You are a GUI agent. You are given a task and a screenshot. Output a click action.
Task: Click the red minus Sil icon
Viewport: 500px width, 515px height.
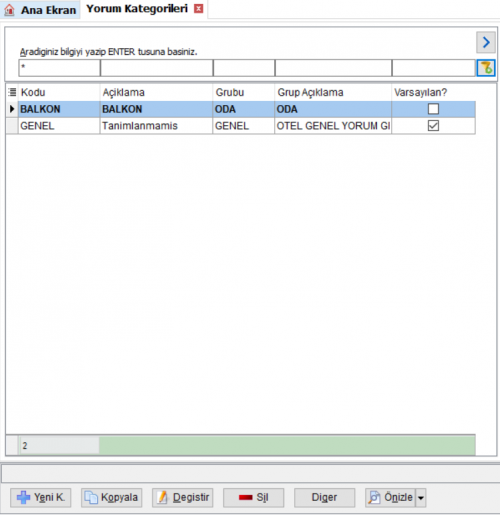click(x=246, y=497)
